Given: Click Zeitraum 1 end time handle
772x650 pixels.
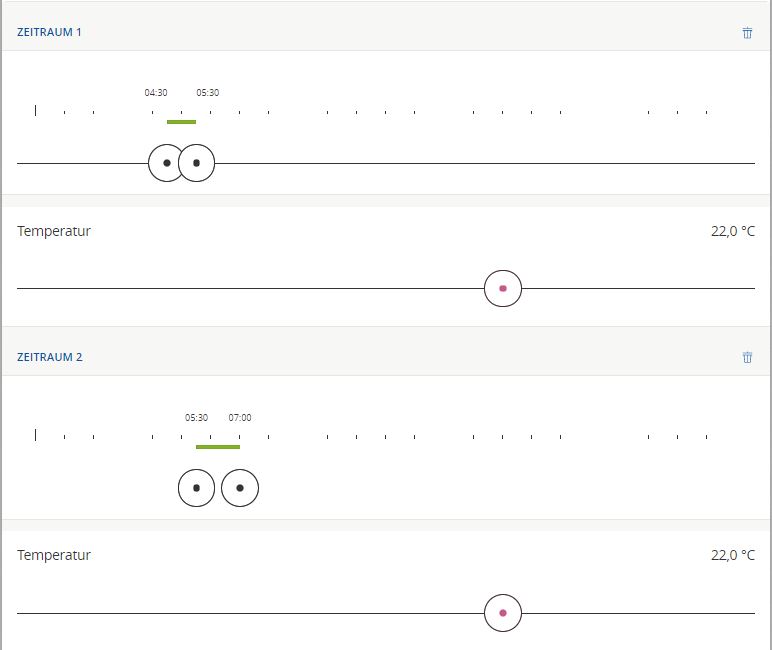Looking at the screenshot, I should pos(197,163).
